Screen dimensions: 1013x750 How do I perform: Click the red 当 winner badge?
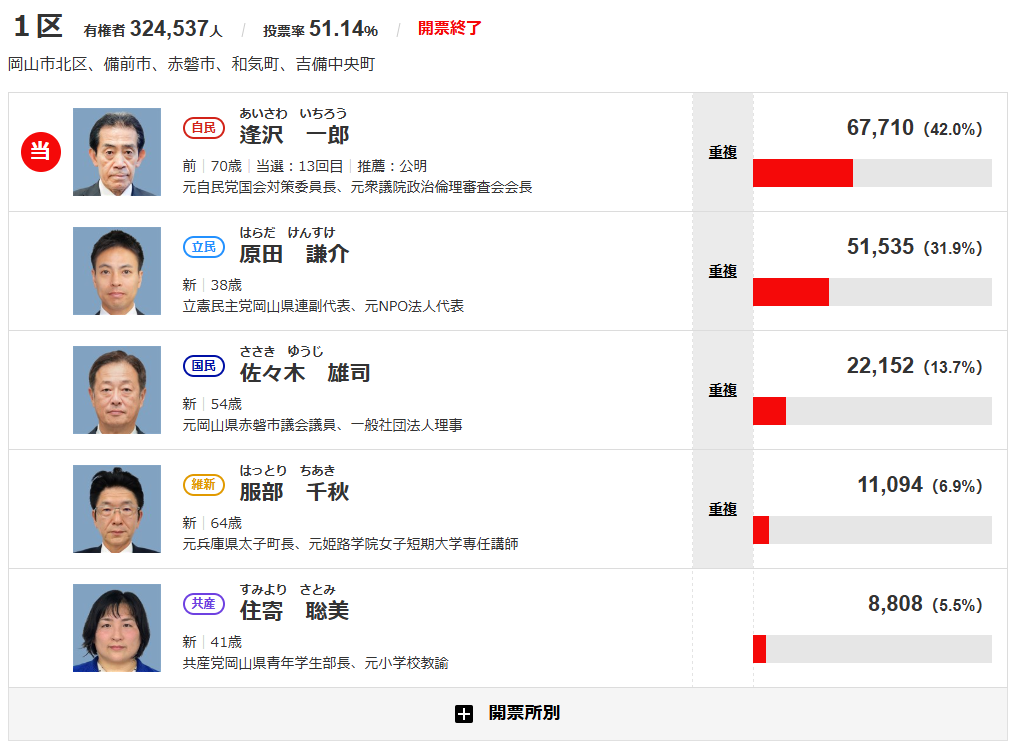tap(42, 151)
